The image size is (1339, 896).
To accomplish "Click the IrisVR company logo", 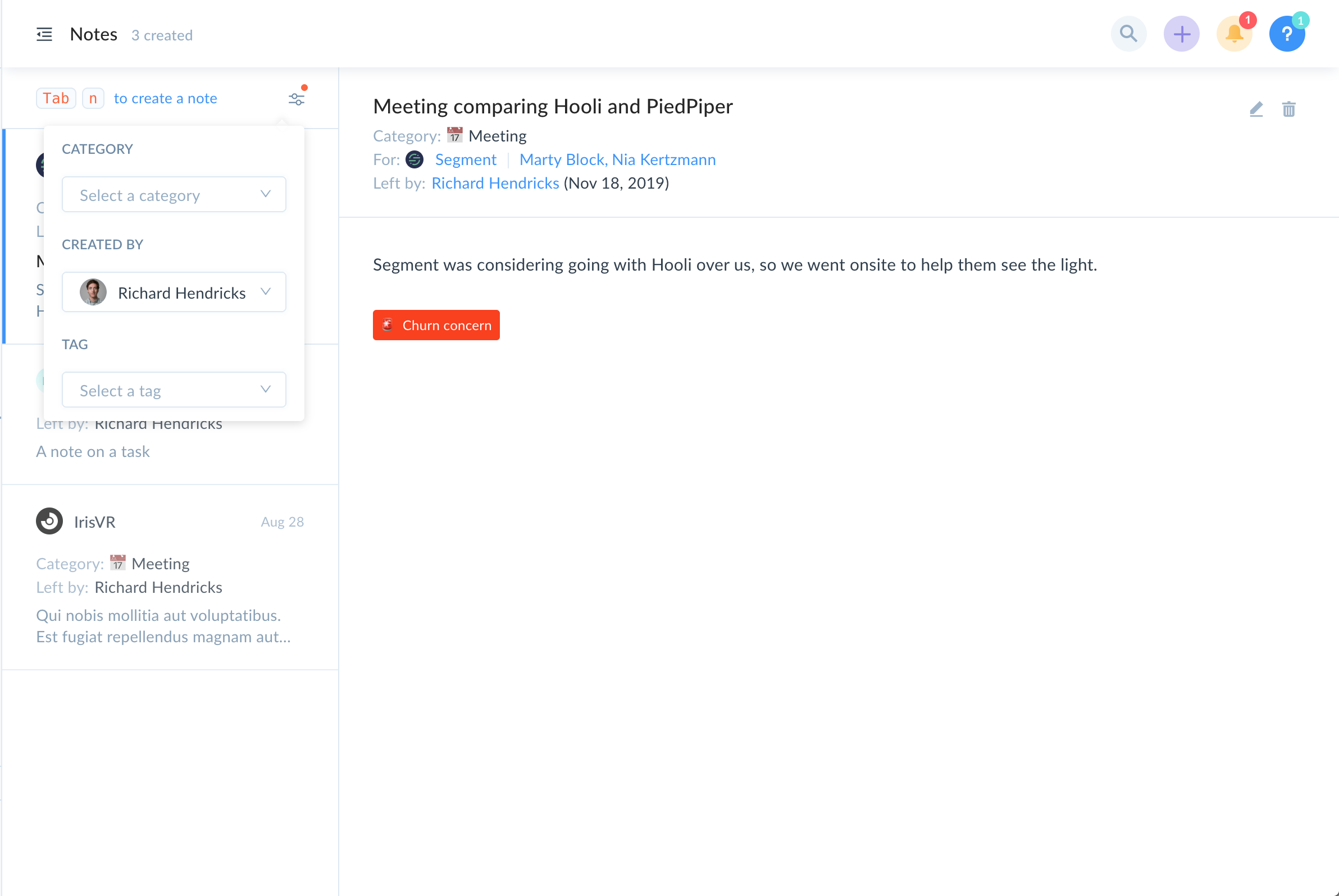I will click(x=49, y=521).
